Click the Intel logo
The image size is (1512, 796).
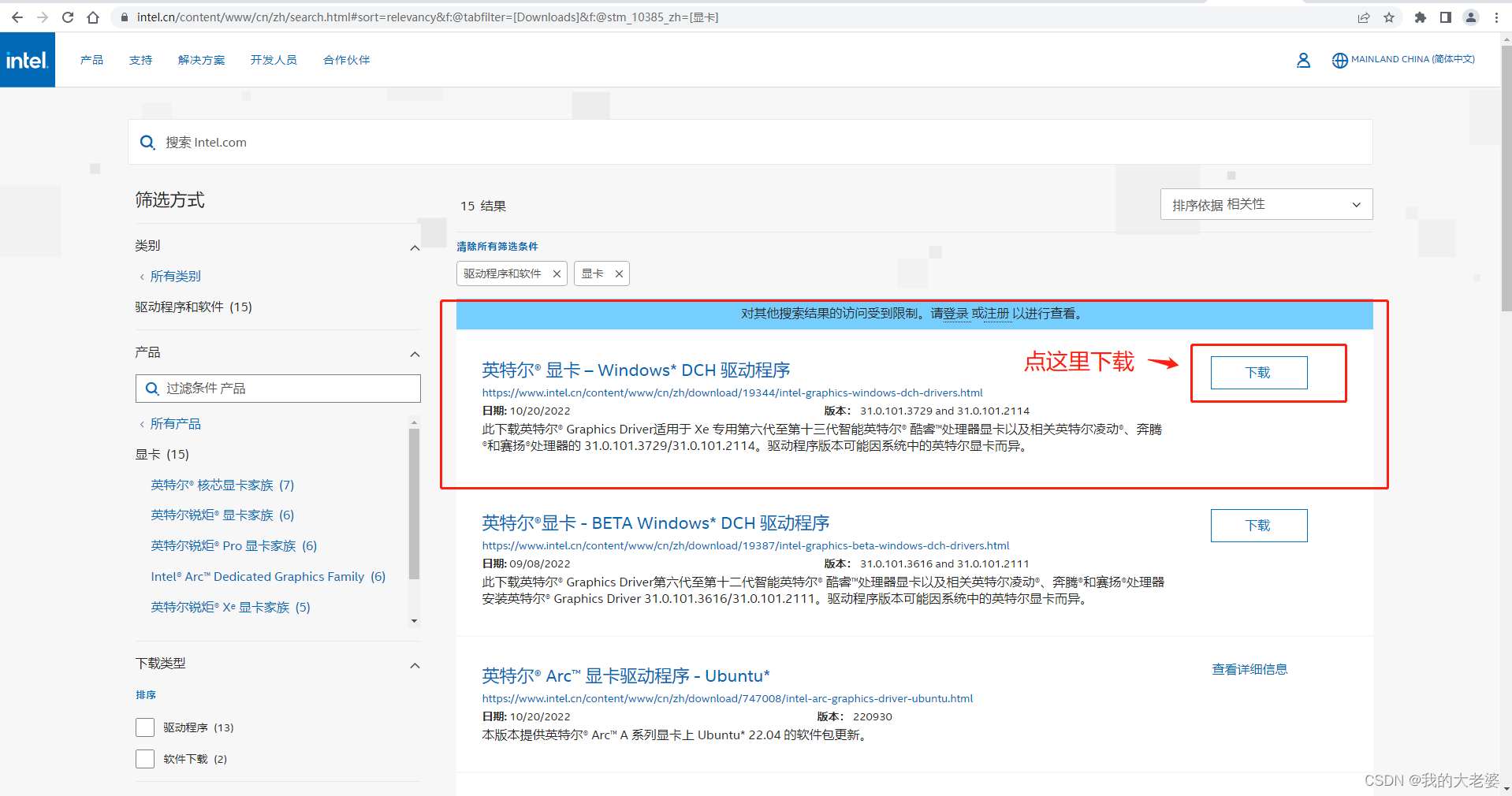pos(28,60)
